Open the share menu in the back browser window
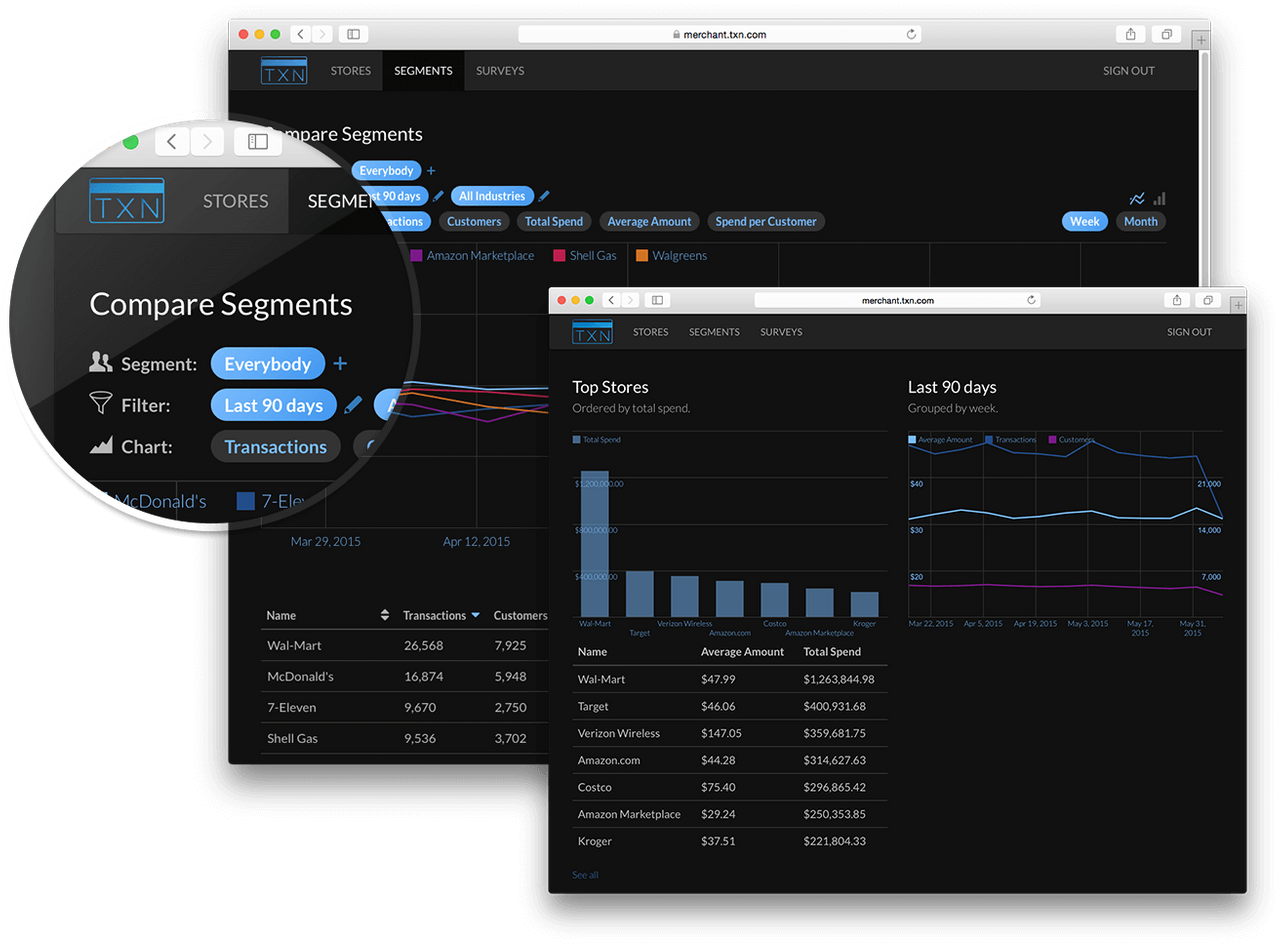Viewport: 1280px width, 944px height. [x=1130, y=34]
